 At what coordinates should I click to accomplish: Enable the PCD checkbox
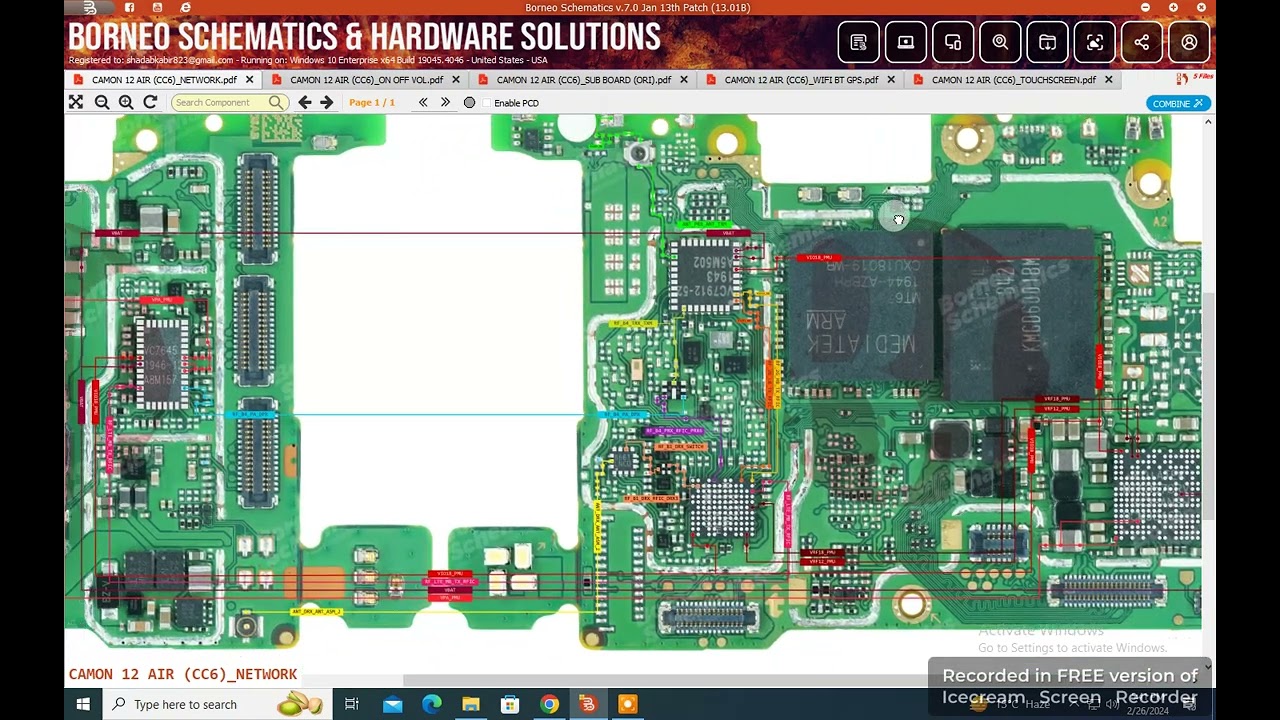[488, 103]
